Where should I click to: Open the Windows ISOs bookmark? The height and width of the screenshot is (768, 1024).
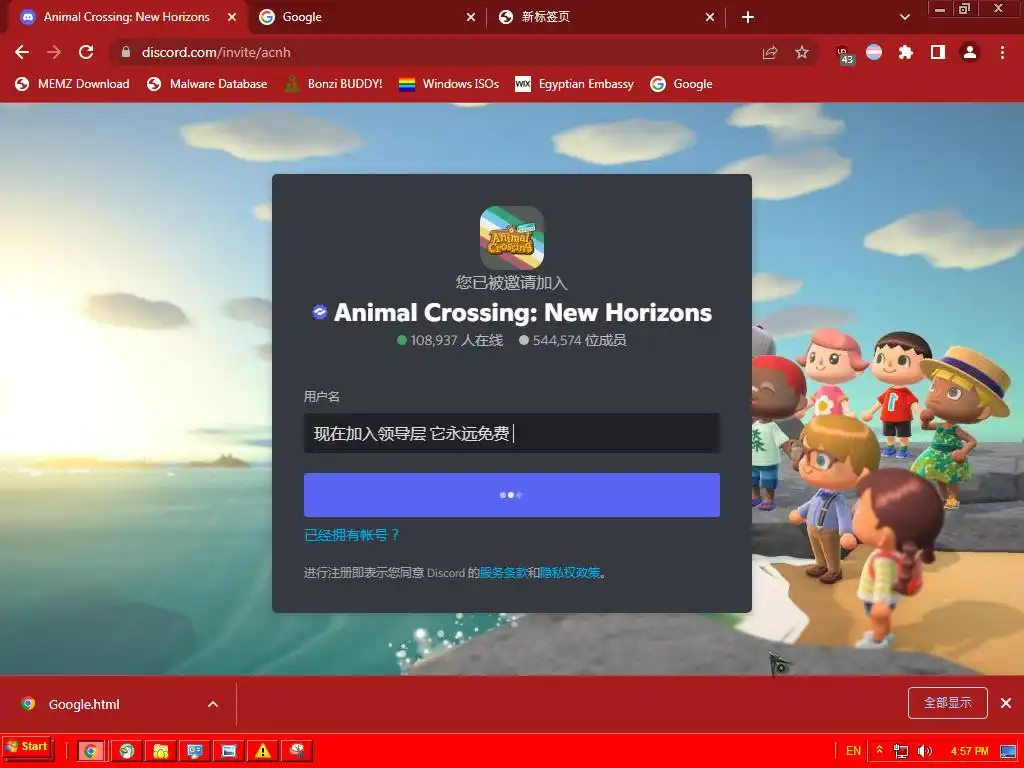[x=449, y=84]
